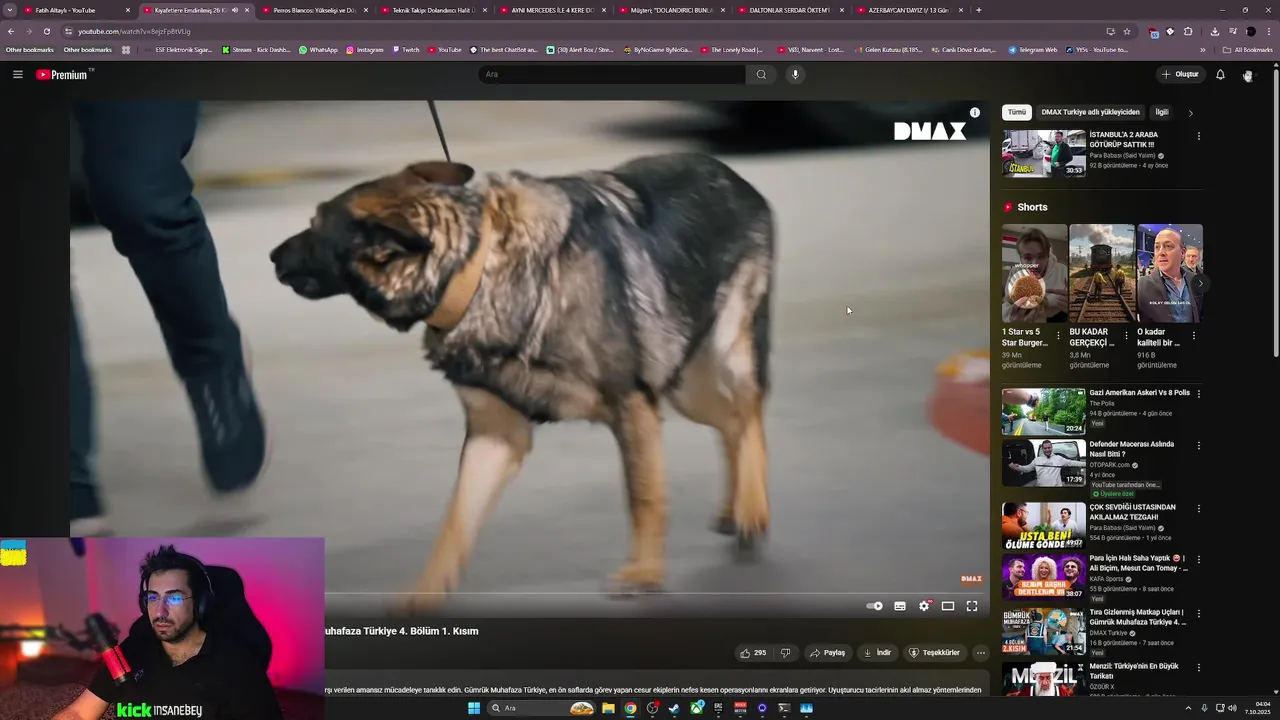
Task: Expand the All Bookmarks folder
Action: coord(1248,50)
